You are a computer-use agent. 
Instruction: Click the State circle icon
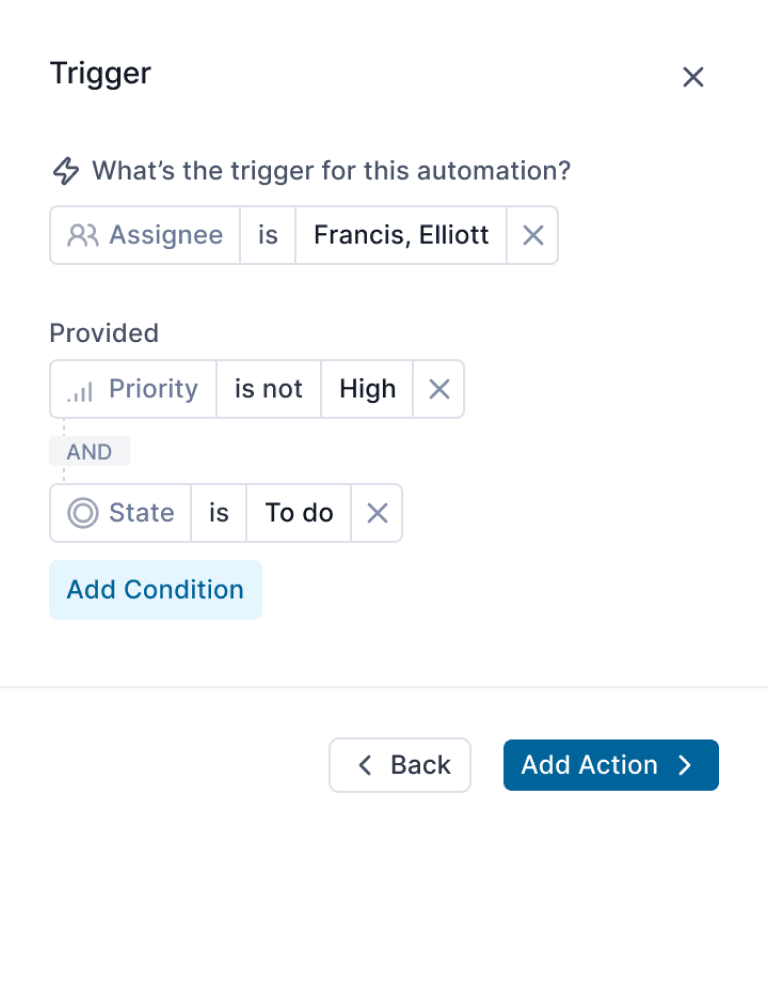click(x=82, y=513)
